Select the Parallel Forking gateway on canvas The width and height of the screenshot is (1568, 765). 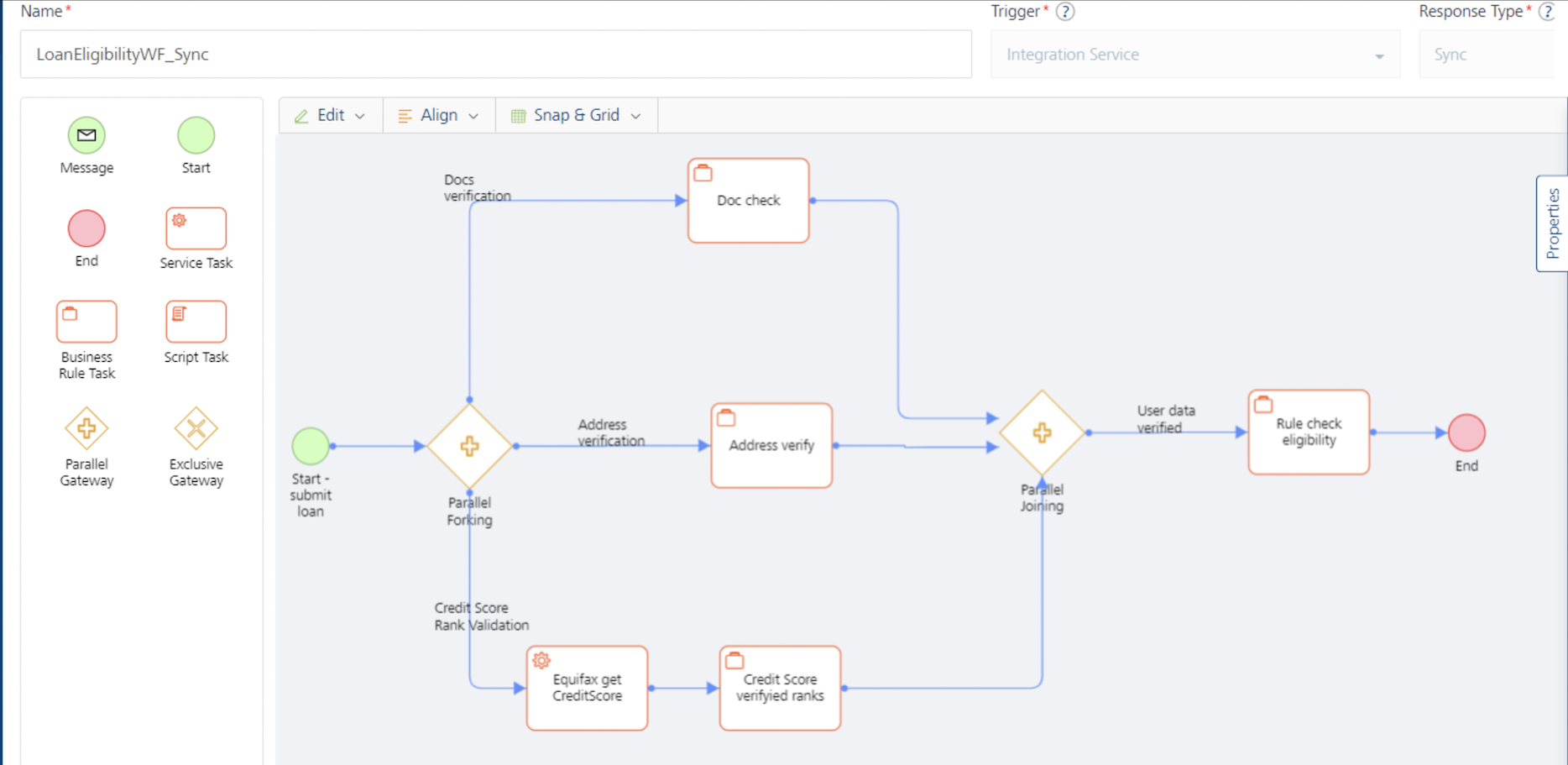point(469,446)
